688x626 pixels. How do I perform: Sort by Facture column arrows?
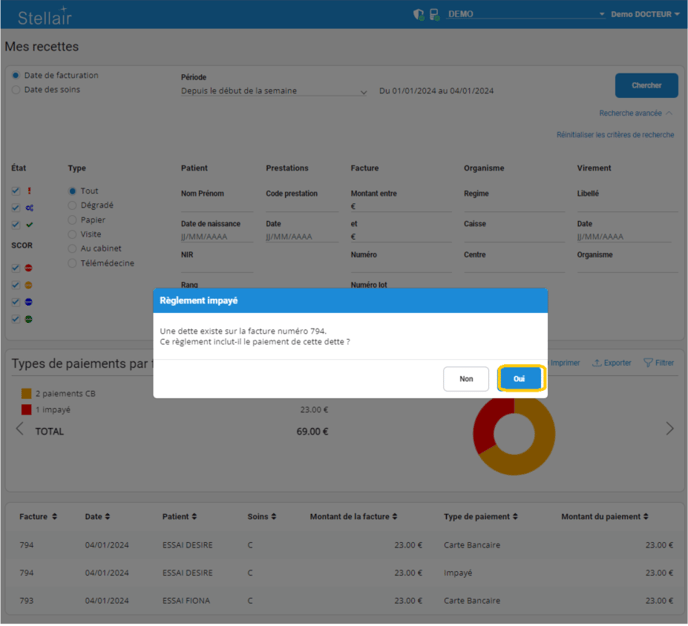[54, 517]
